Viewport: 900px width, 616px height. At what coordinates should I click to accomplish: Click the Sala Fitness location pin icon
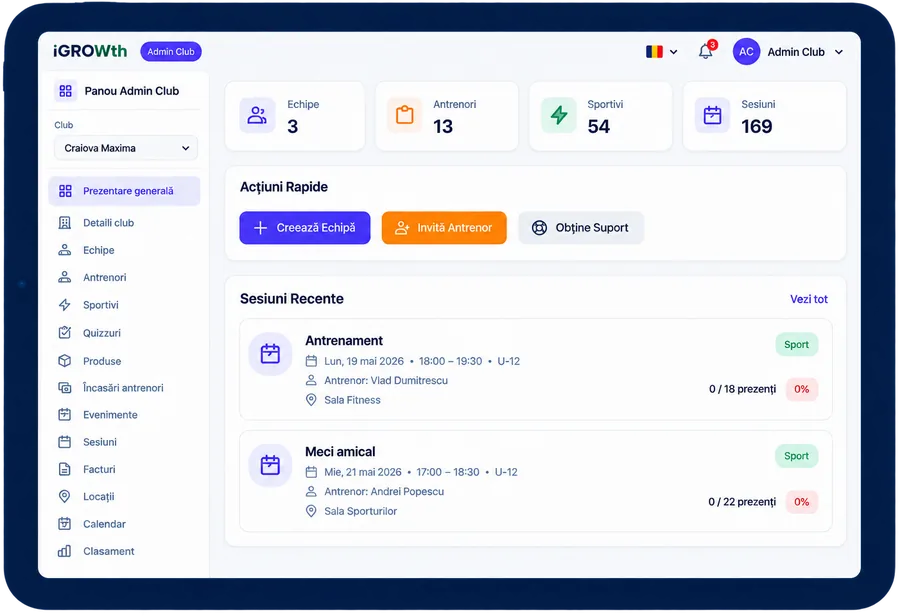point(311,400)
